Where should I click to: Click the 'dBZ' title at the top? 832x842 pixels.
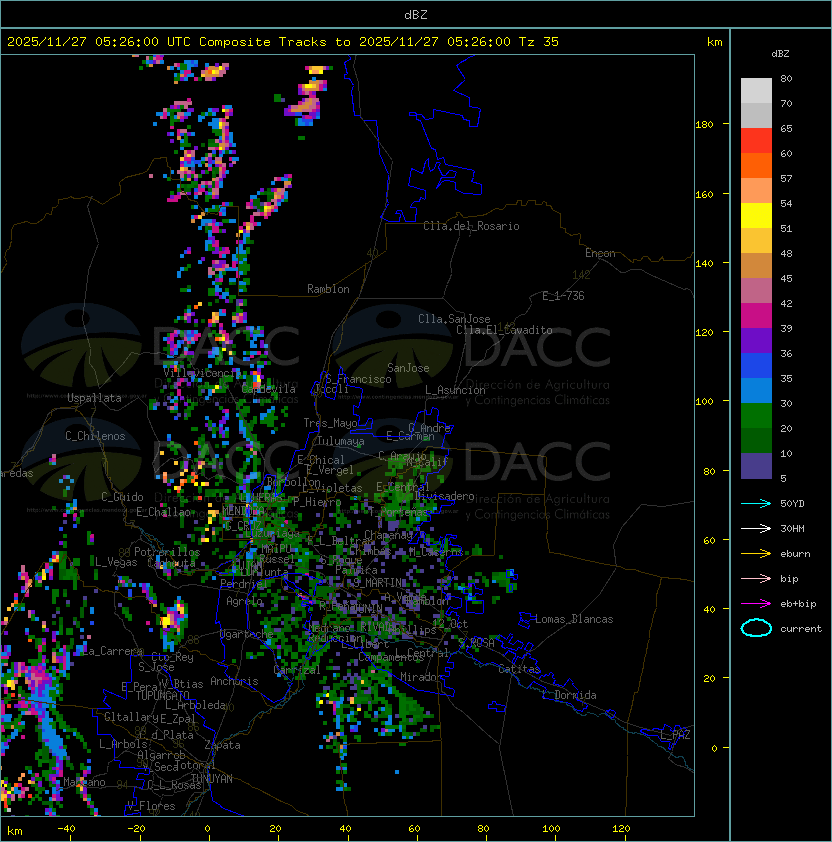(416, 14)
